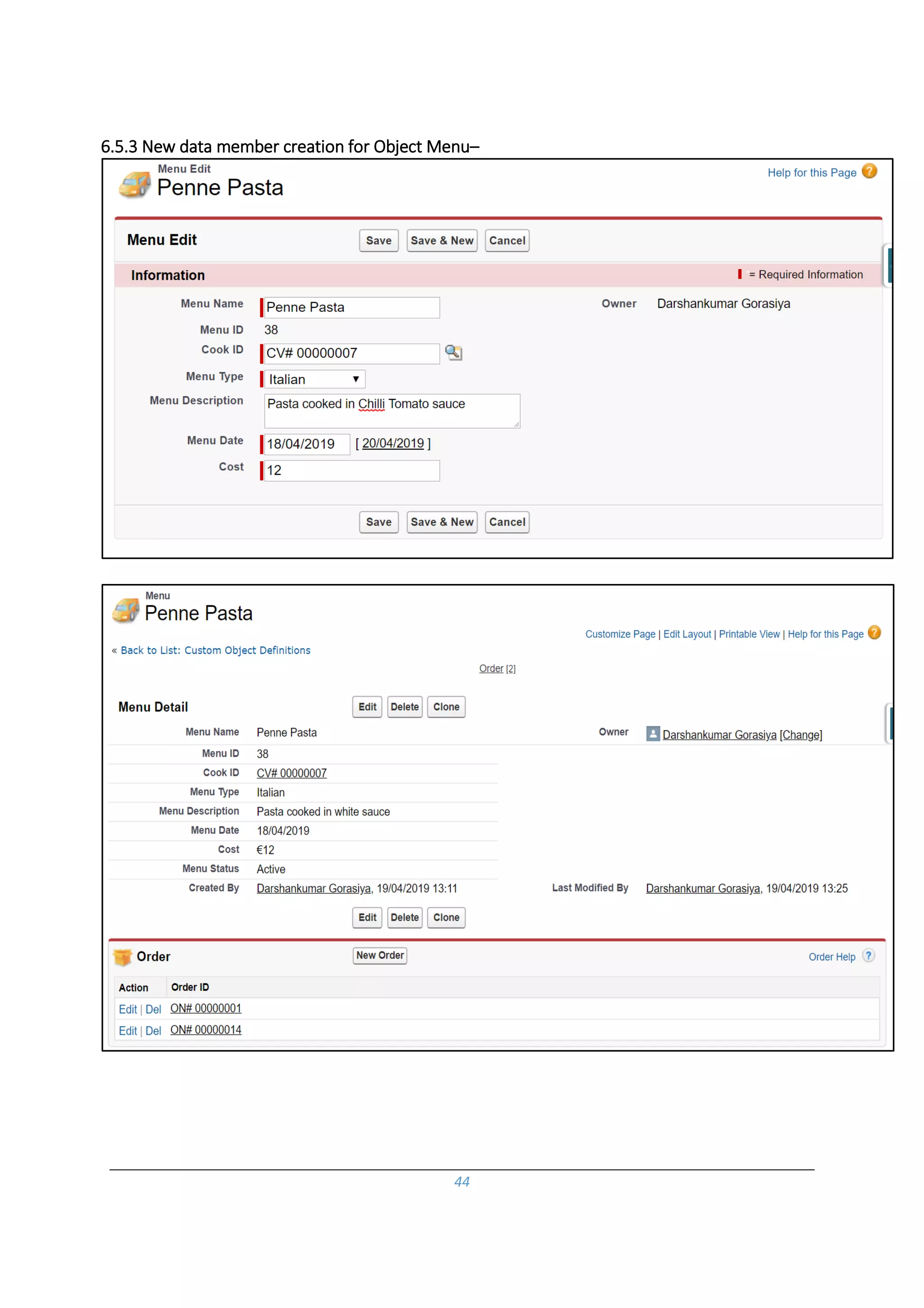Viewport: 924px width, 1308px height.
Task: Click Edit for order ON# 00000014
Action: pyautogui.click(x=128, y=1030)
